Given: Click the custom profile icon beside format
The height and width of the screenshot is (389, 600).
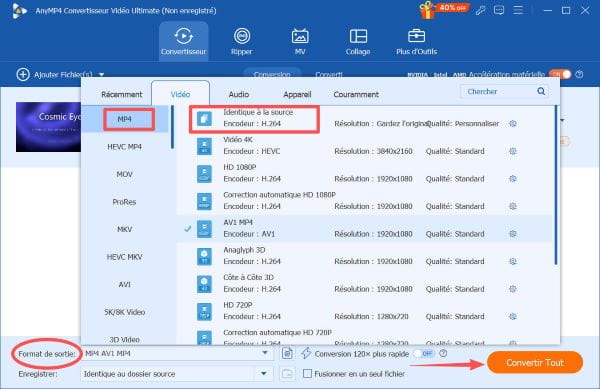Looking at the screenshot, I should coord(287,353).
